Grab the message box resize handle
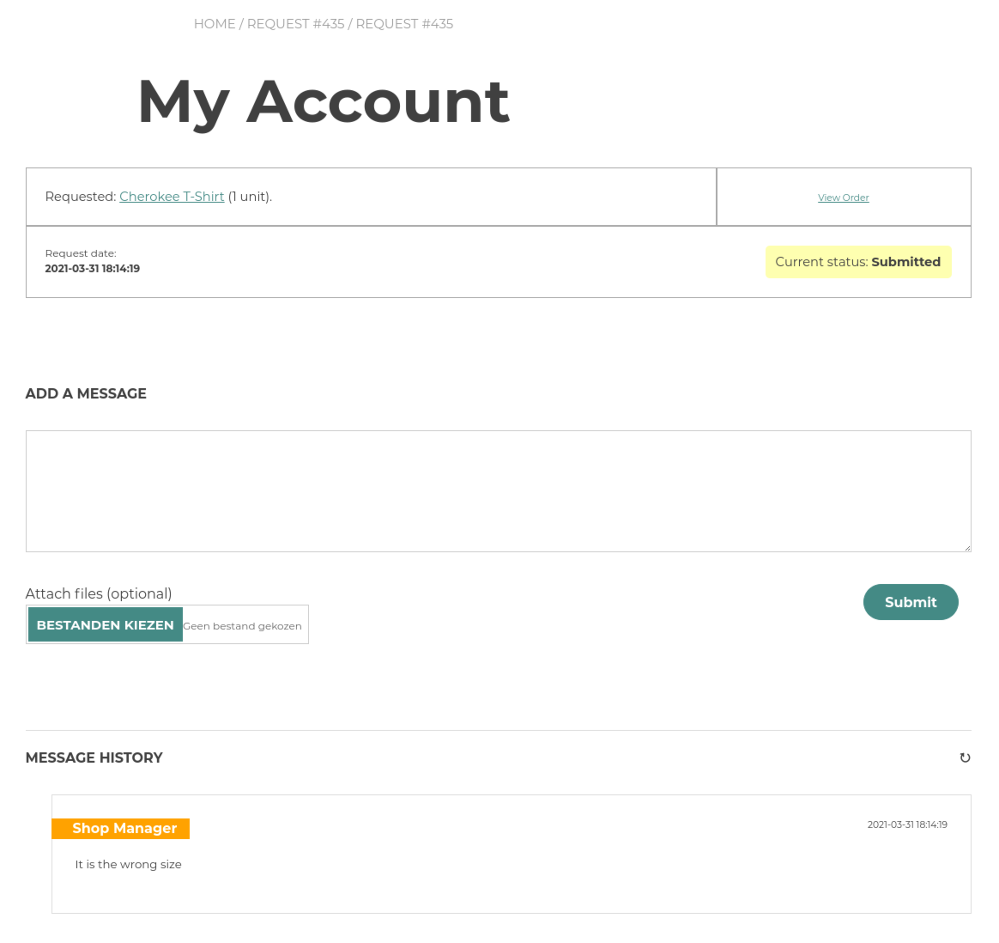999x943 pixels. pos(966,547)
